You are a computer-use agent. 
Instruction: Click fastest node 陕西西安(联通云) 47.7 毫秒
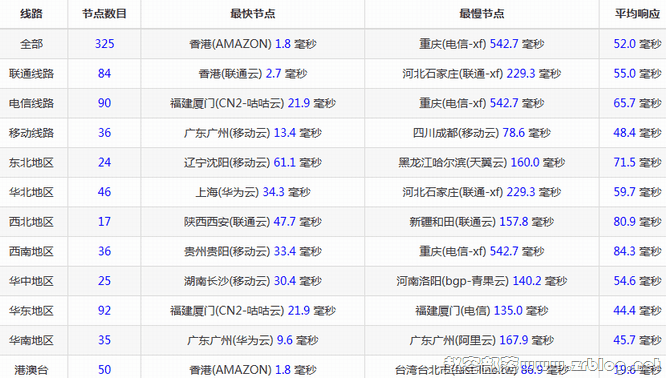tap(253, 222)
